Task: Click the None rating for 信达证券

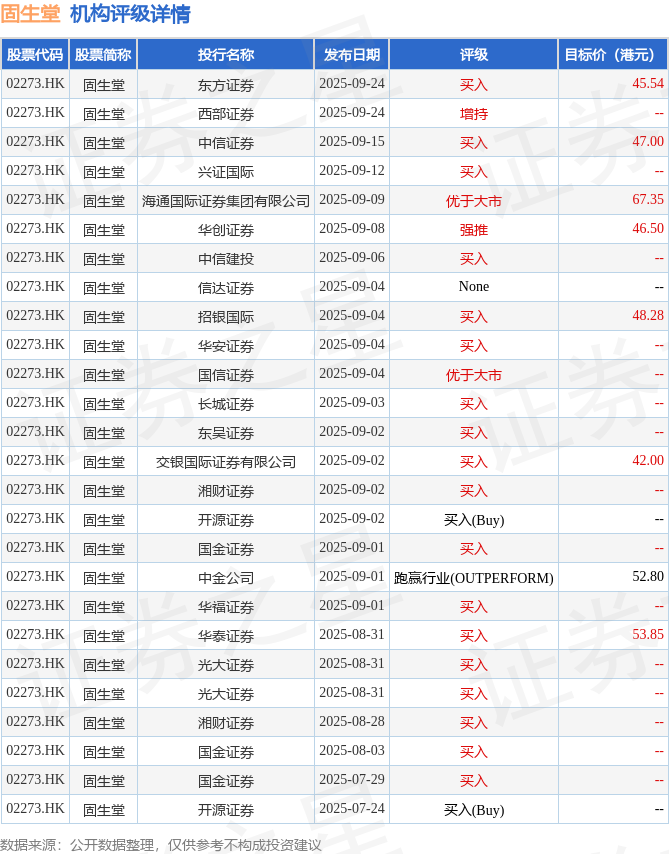Action: (473, 286)
